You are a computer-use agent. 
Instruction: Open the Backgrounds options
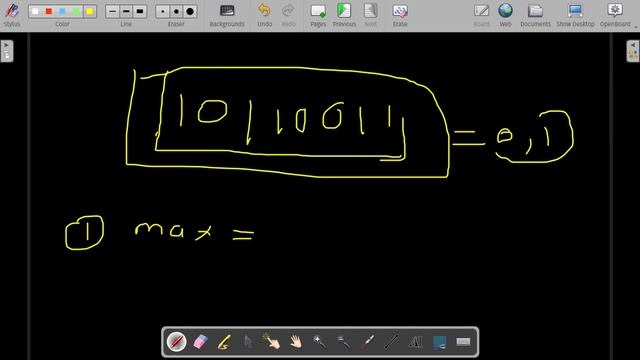[227, 16]
